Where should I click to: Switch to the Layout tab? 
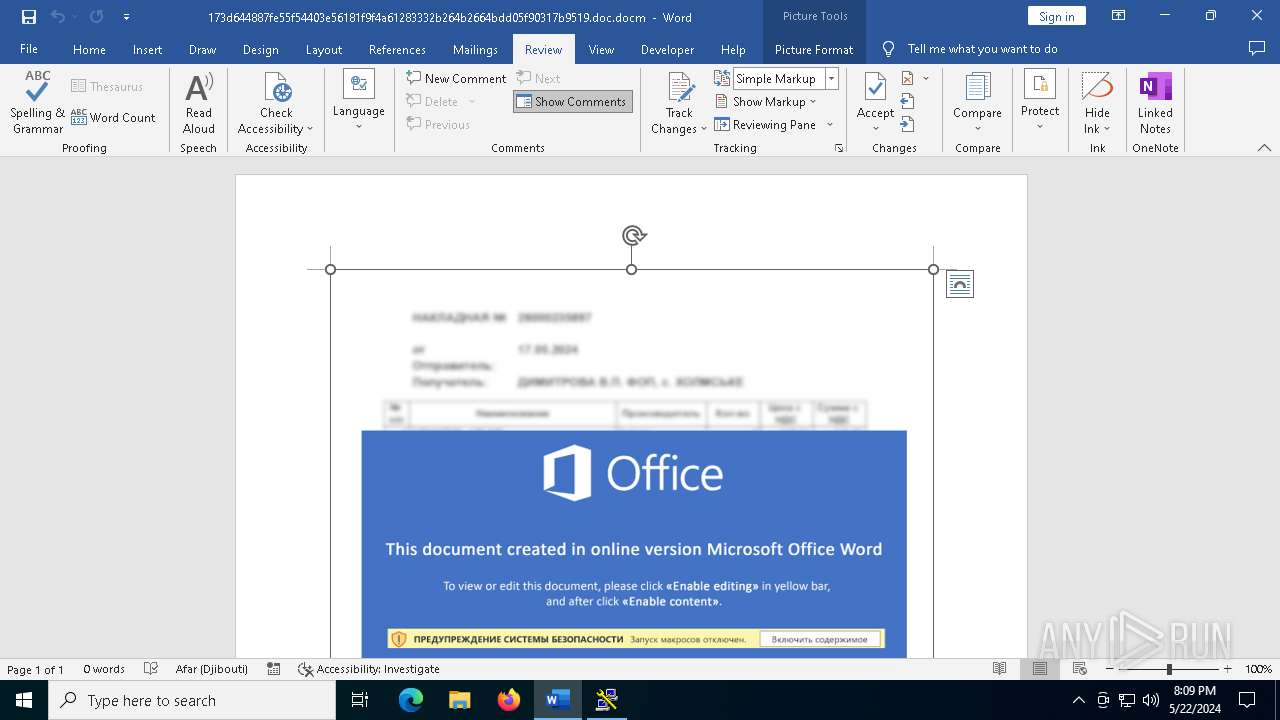click(x=323, y=49)
